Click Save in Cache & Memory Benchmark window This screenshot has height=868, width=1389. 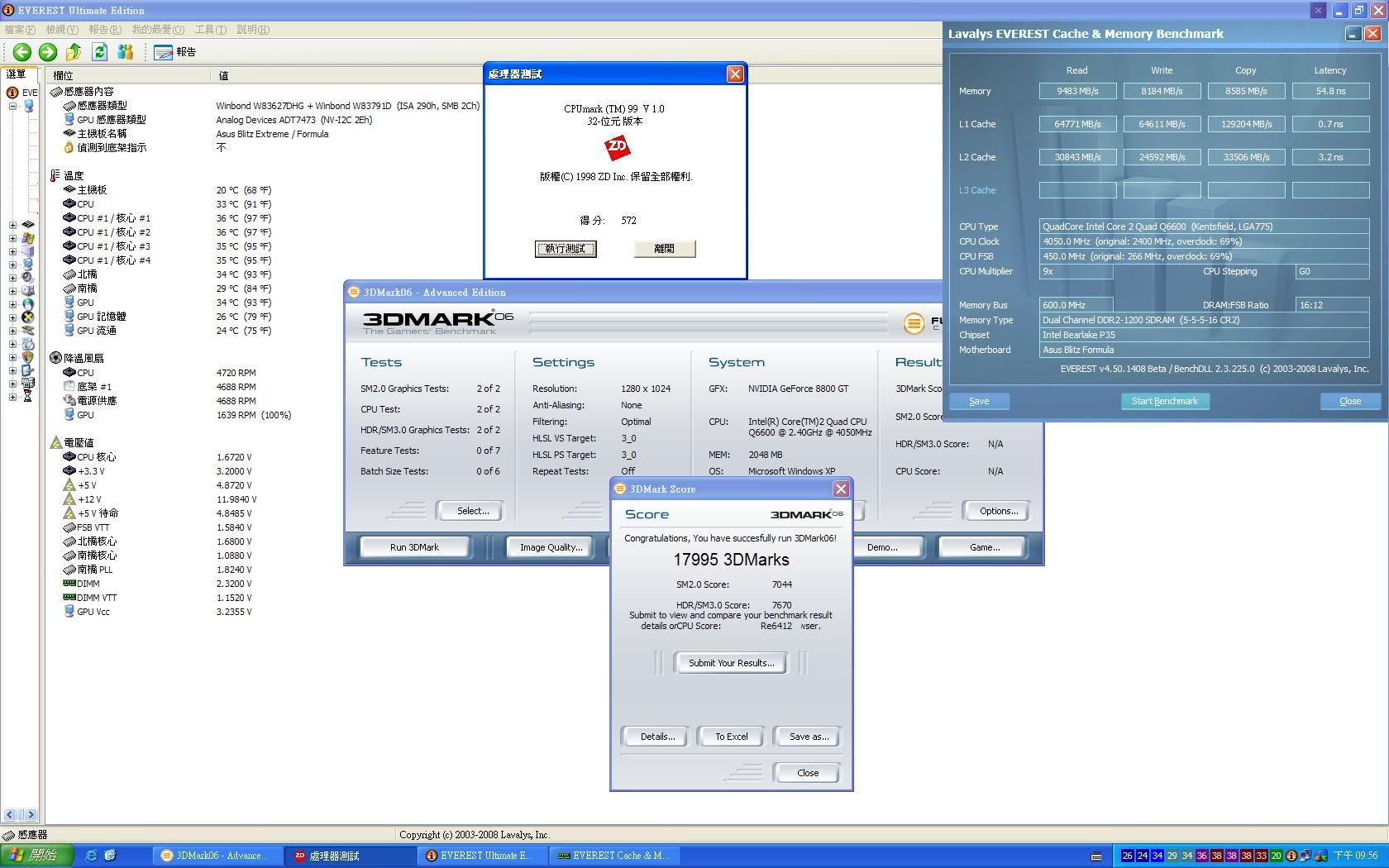coord(979,401)
